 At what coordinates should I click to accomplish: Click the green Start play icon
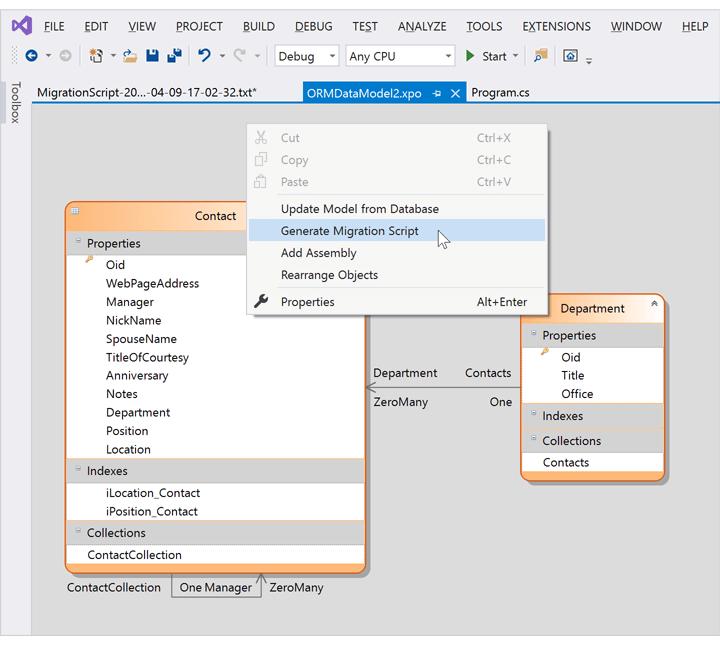tap(470, 56)
